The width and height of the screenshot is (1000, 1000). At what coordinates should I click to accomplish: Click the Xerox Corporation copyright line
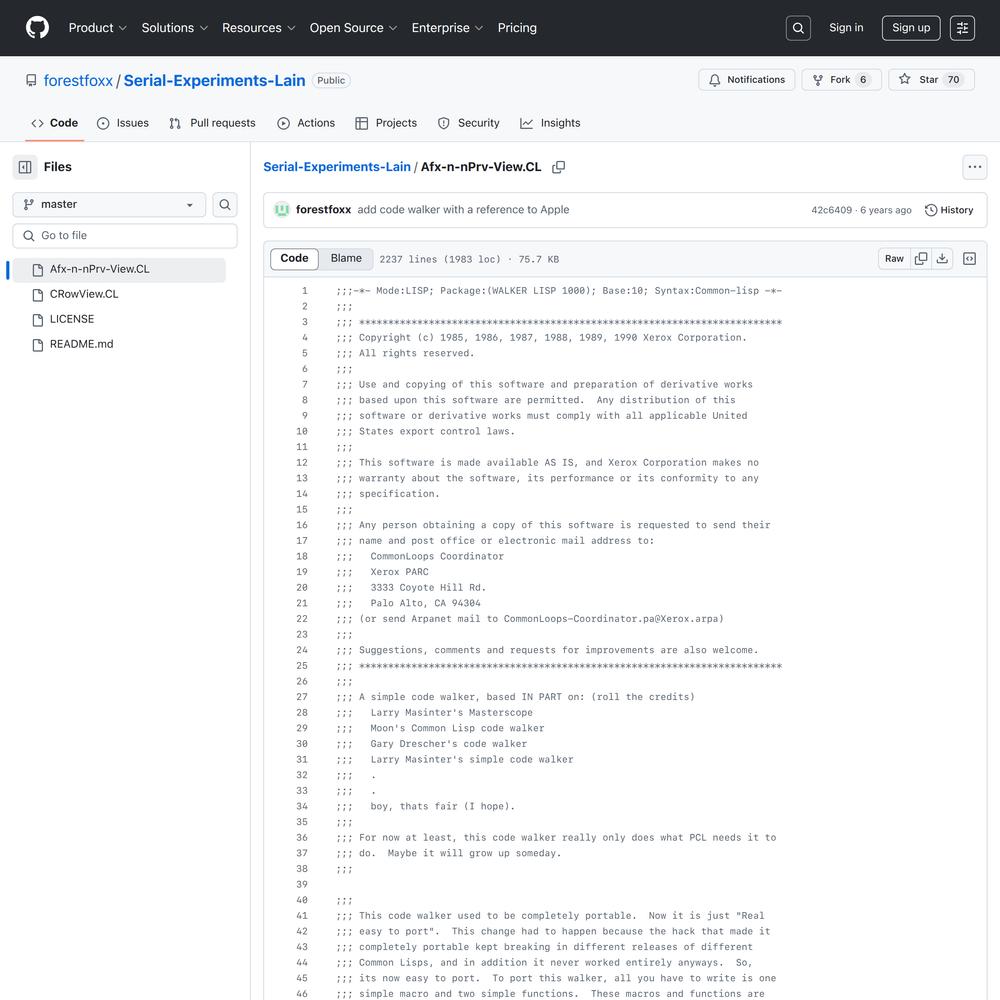[541, 338]
